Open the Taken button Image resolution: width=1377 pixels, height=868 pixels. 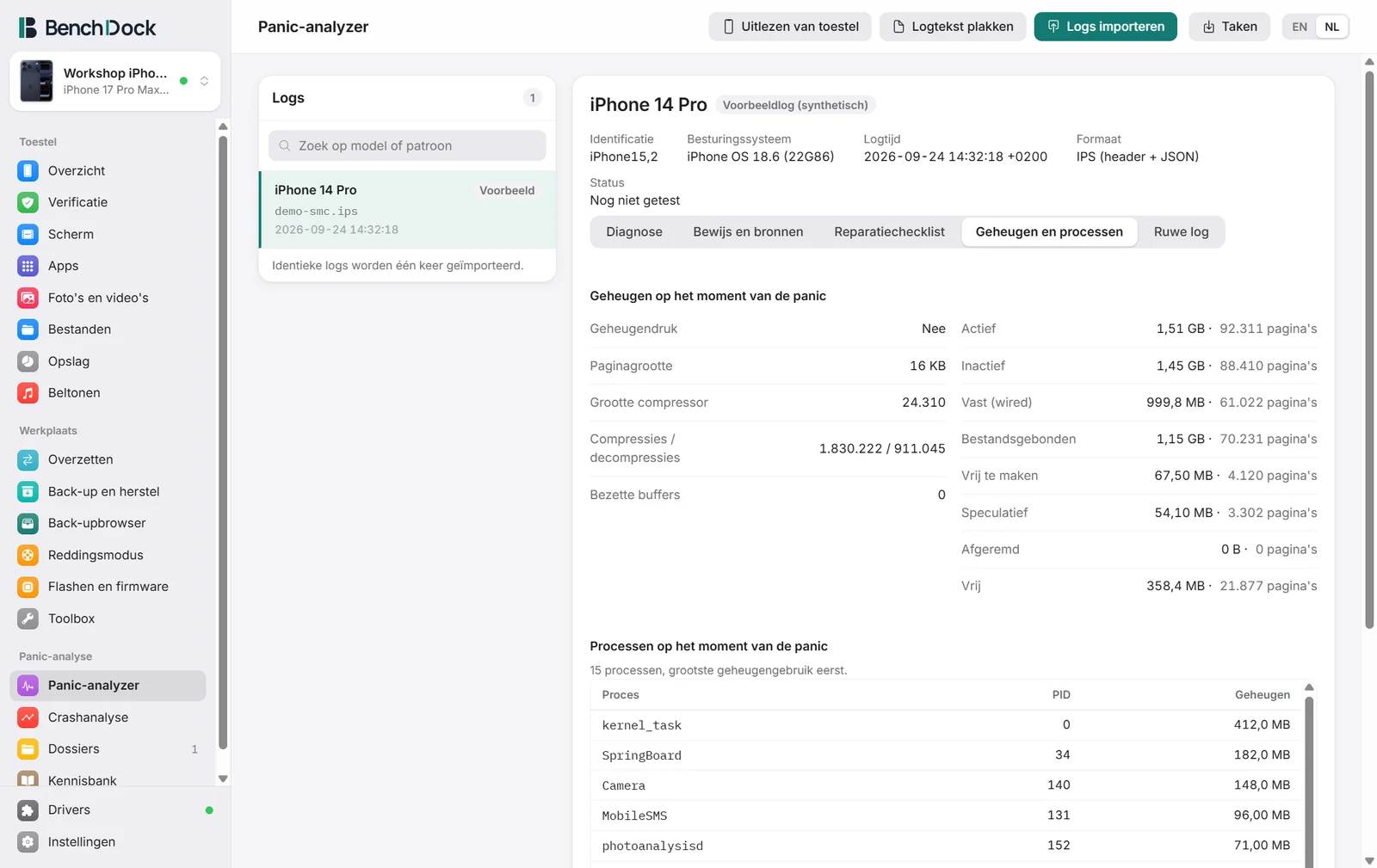[x=1230, y=27]
